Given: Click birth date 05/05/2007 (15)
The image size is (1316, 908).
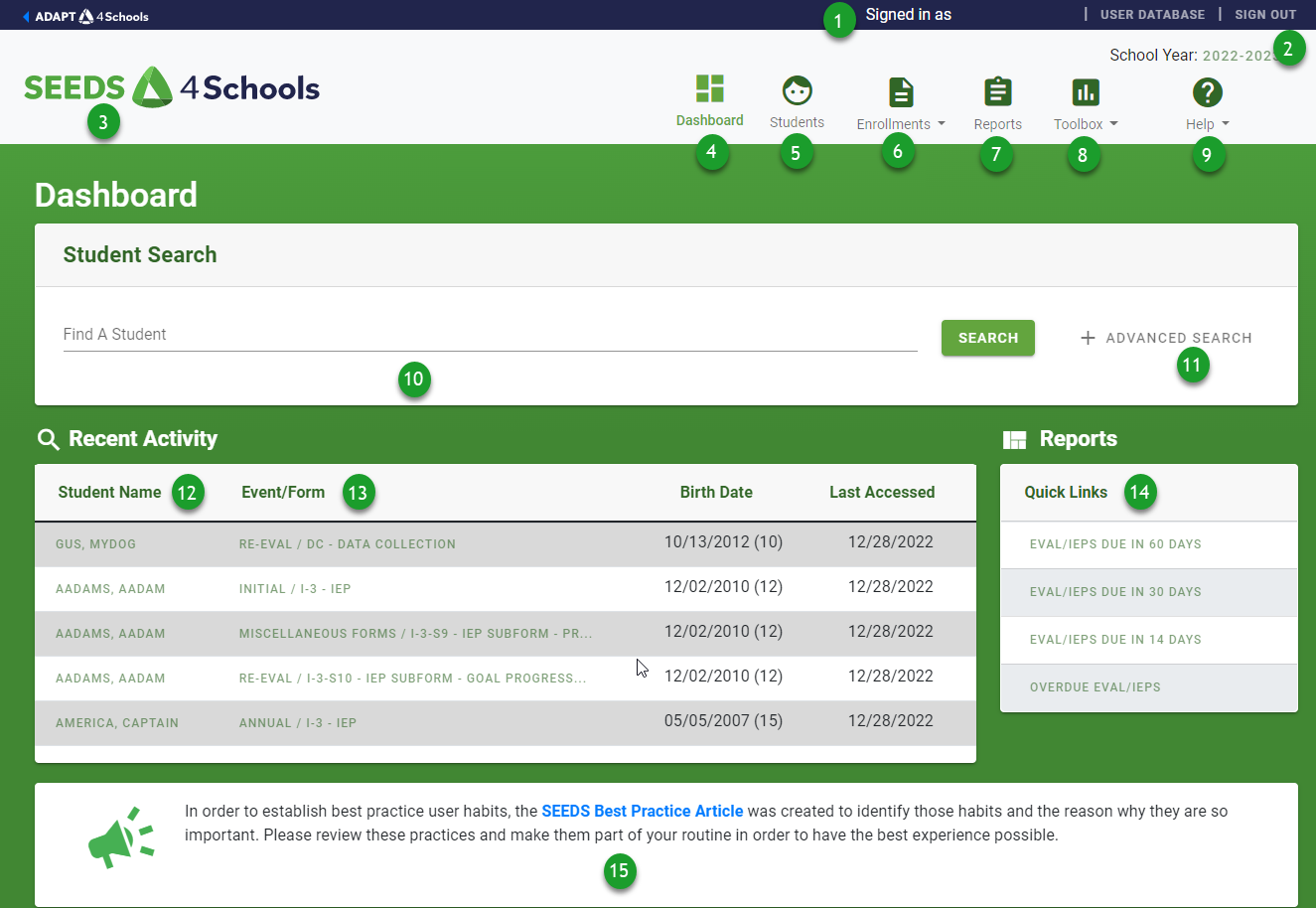Looking at the screenshot, I should click(x=723, y=721).
